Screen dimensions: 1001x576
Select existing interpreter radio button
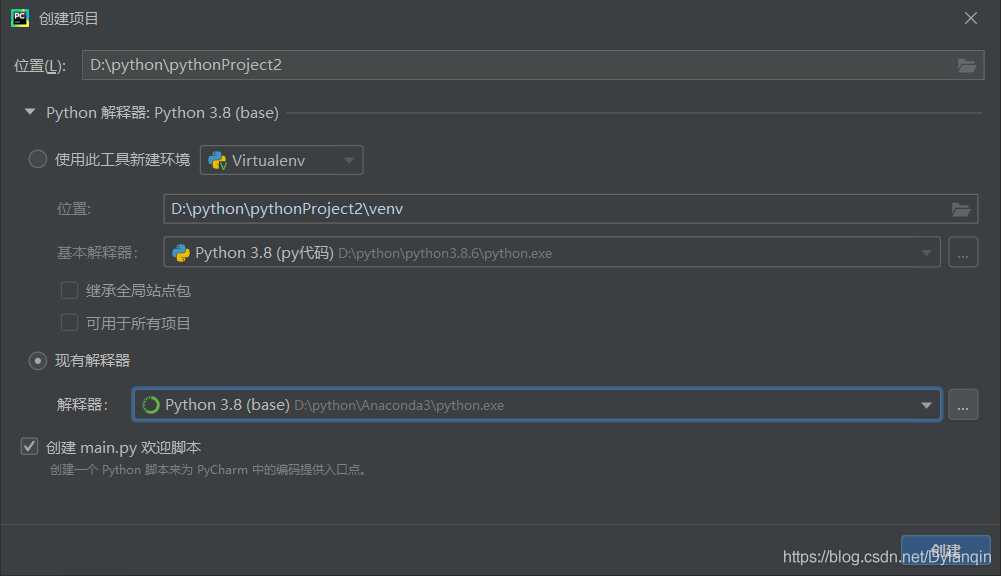(x=38, y=361)
